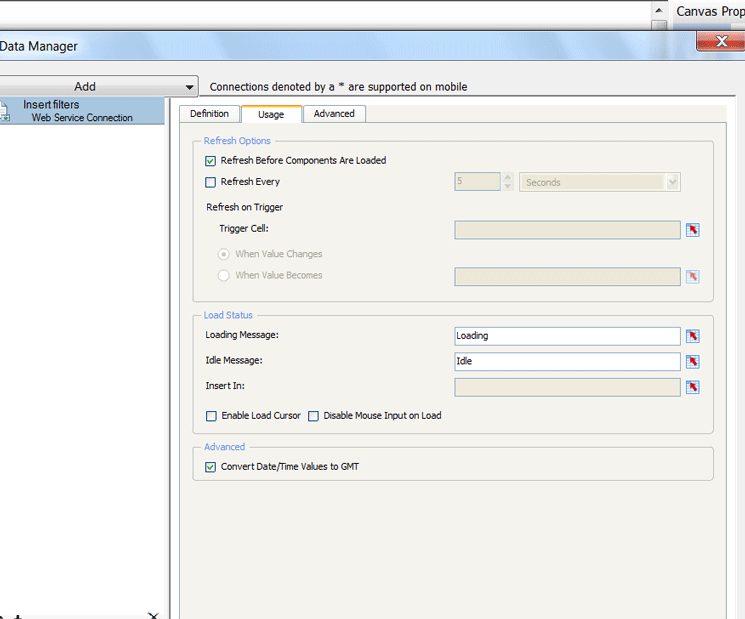Viewport: 745px width, 619px height.
Task: Click the Loading Message text field
Action: tap(566, 336)
